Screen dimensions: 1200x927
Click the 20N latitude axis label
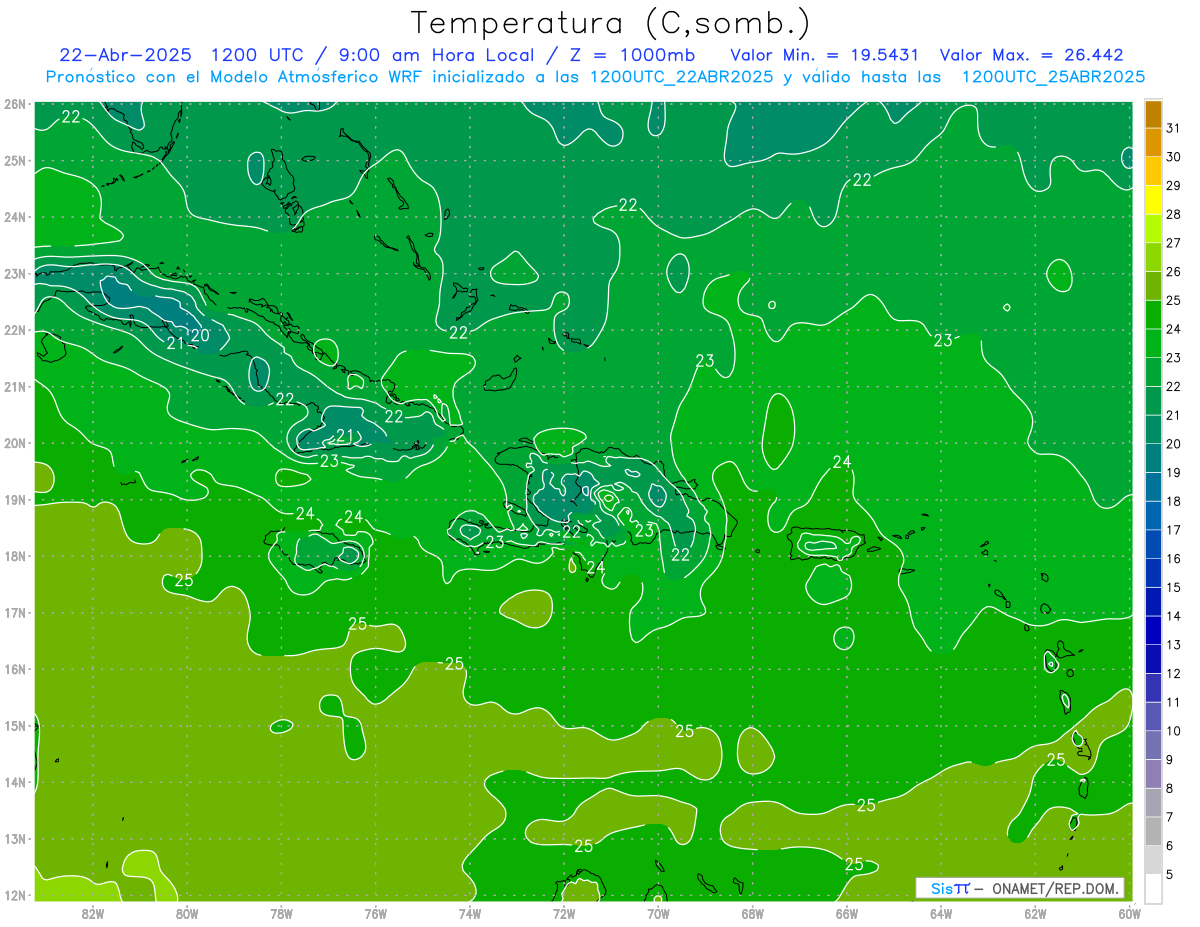[15, 443]
